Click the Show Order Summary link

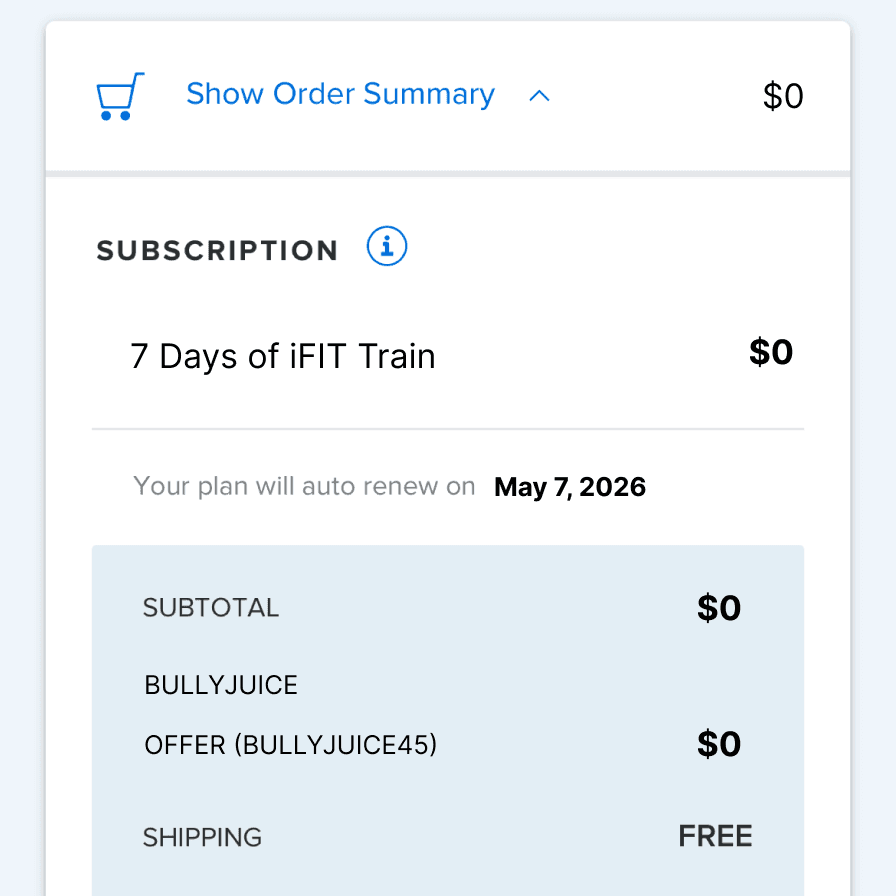(x=340, y=94)
